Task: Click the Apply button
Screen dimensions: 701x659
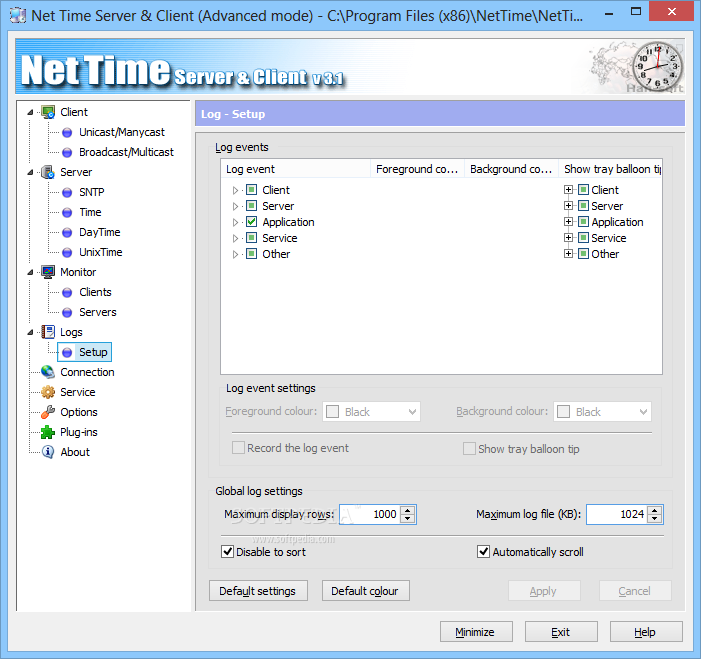Action: coord(544,591)
